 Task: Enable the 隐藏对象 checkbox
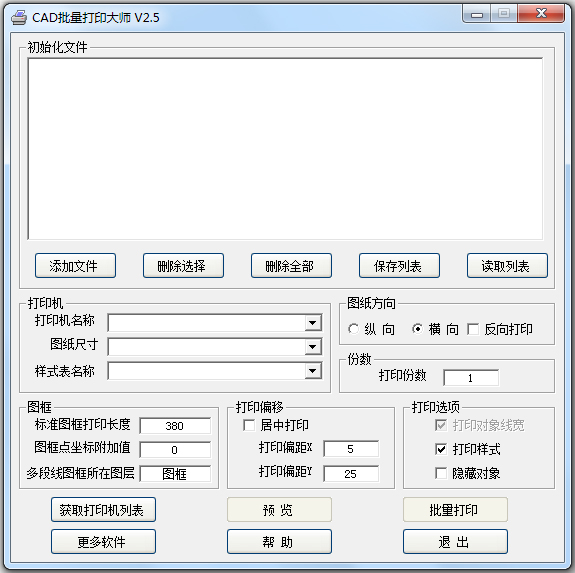click(x=441, y=473)
